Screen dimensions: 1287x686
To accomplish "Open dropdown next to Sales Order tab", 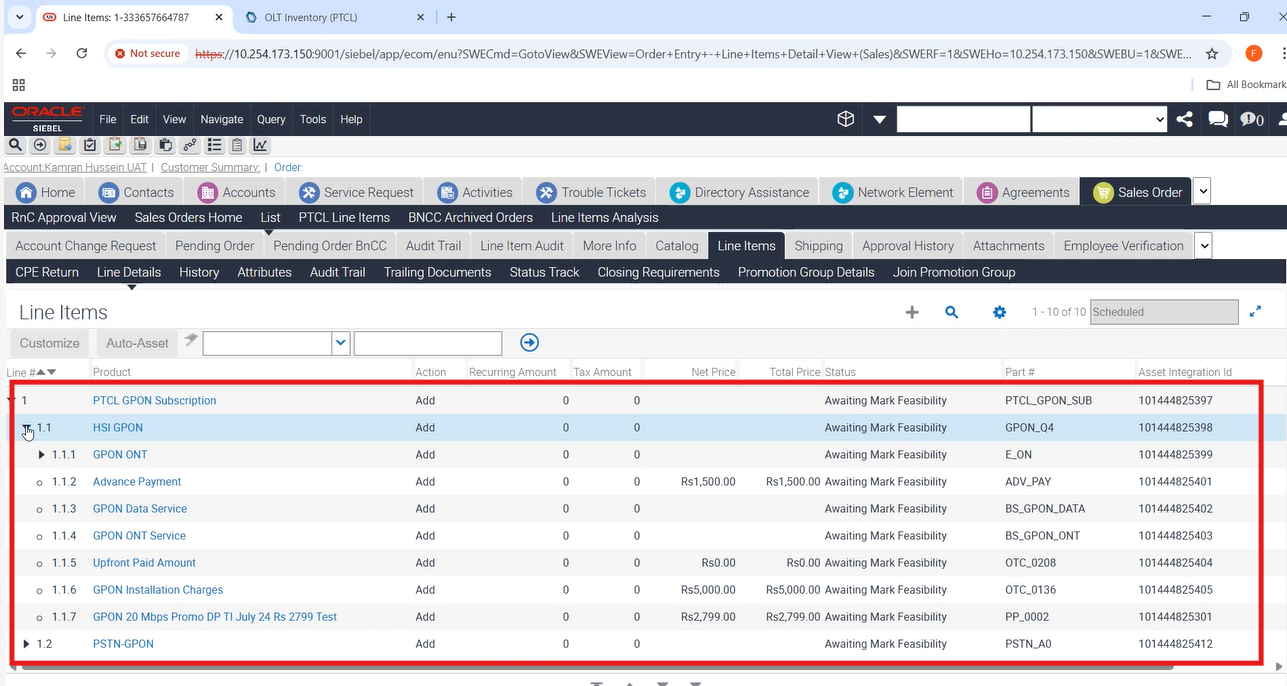I will [1202, 191].
